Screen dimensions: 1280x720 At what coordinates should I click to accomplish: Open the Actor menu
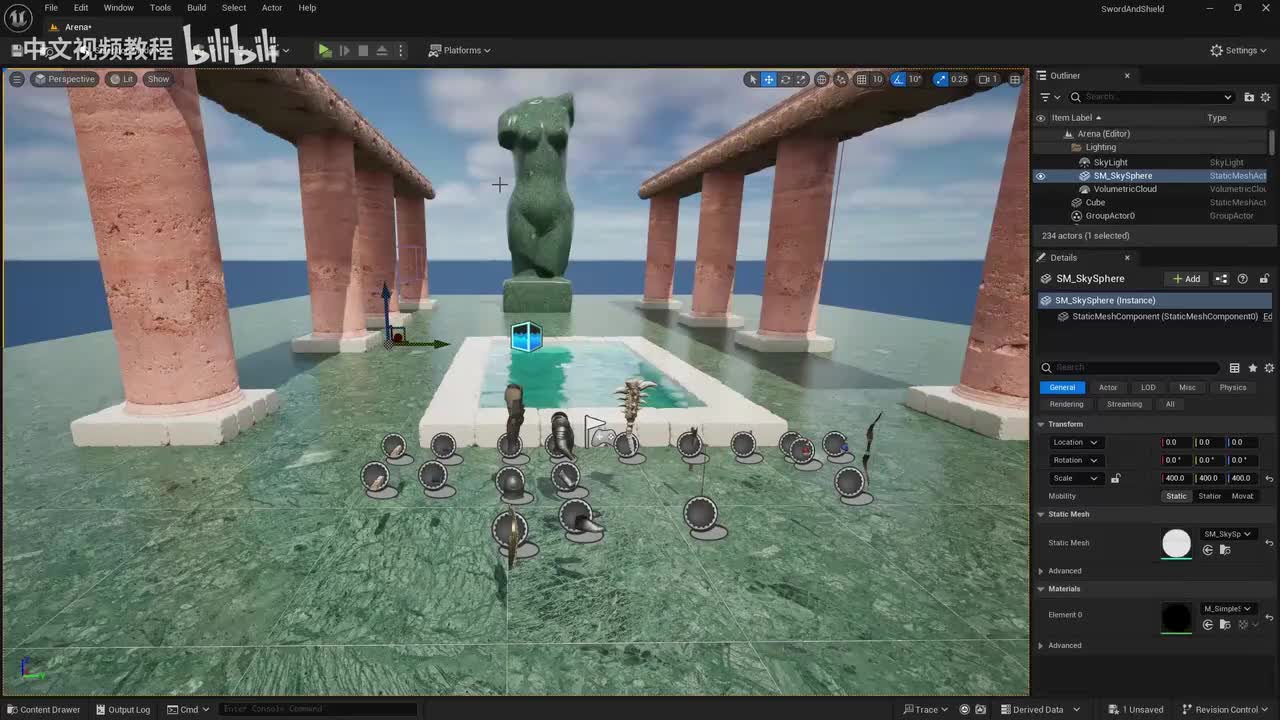point(272,8)
